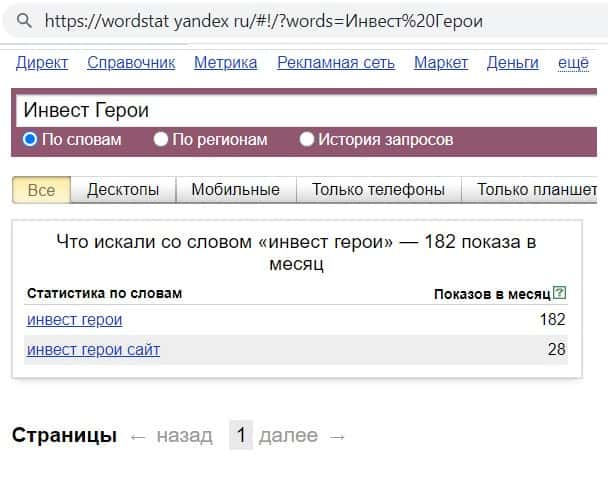This screenshot has width=608, height=481.
Task: Select the По словам radio button
Action: (x=30, y=140)
